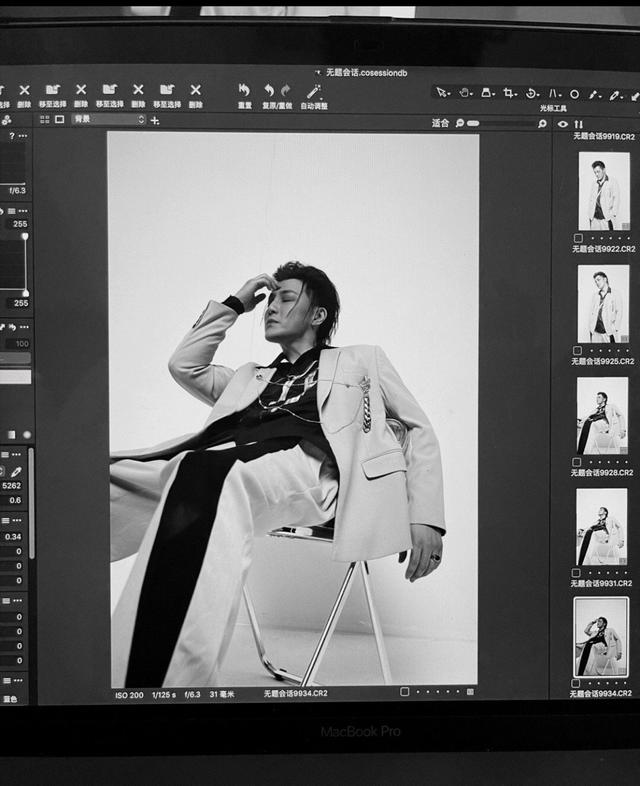Screen dimensions: 640x786
Task: Select thumbnail 无题会话9922.CR2
Action: (603, 304)
